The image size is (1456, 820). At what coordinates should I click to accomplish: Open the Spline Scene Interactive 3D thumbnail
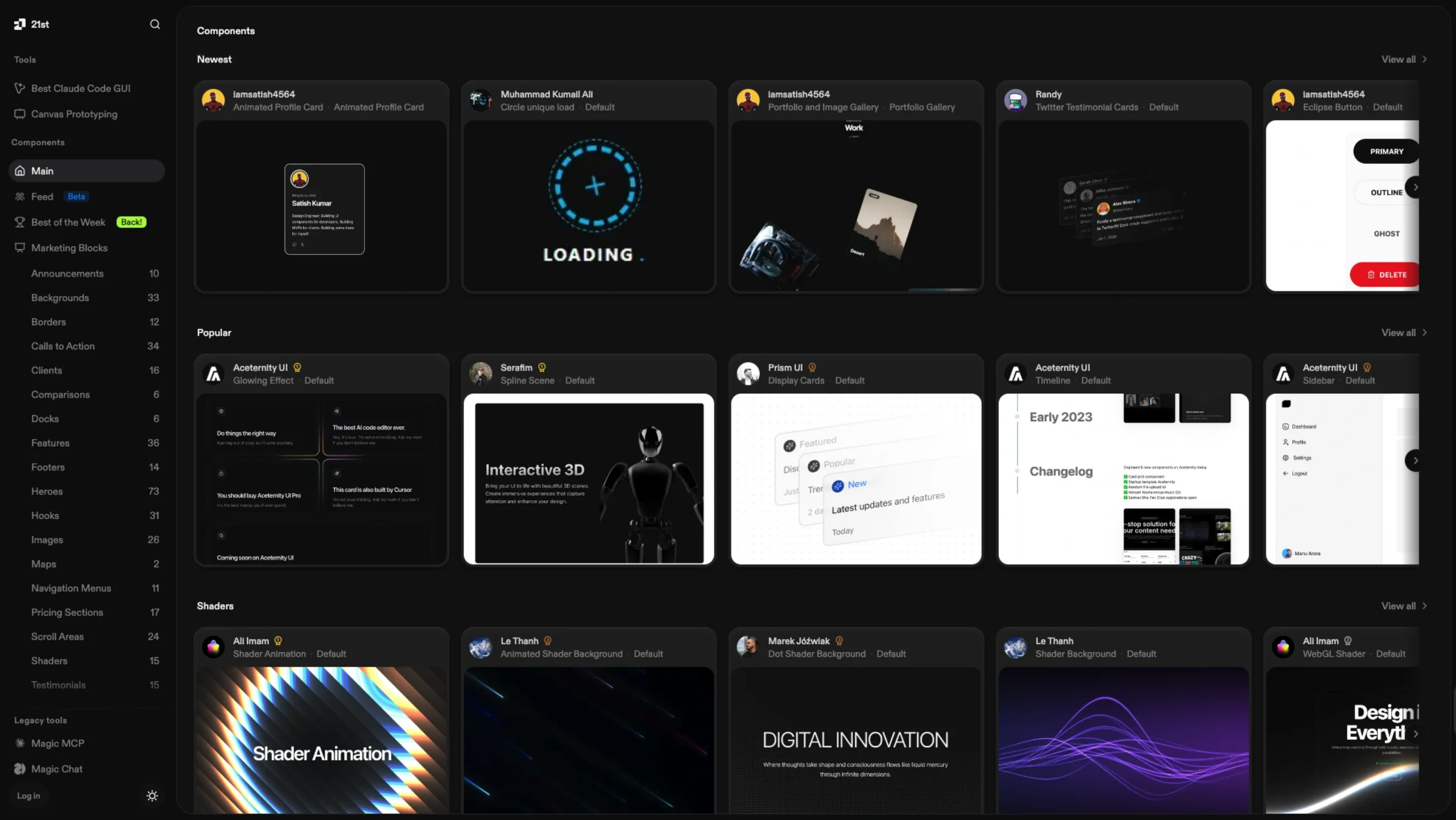coord(589,479)
